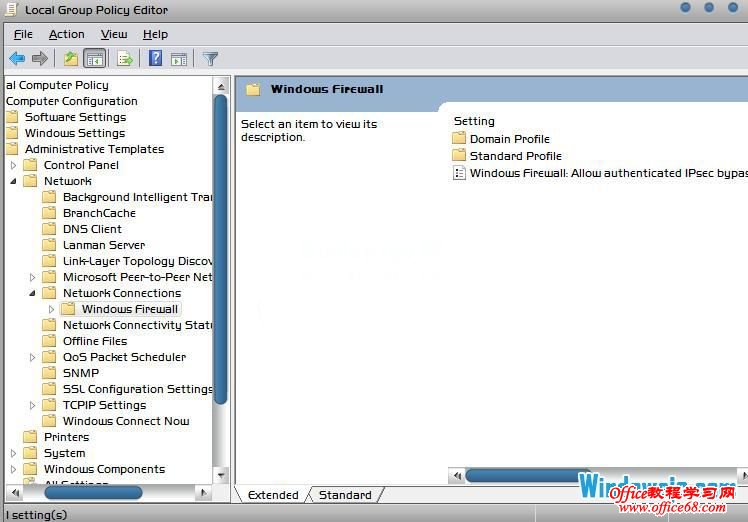This screenshot has width=748, height=522.
Task: Collapse the Network Connections node
Action: click(32, 293)
